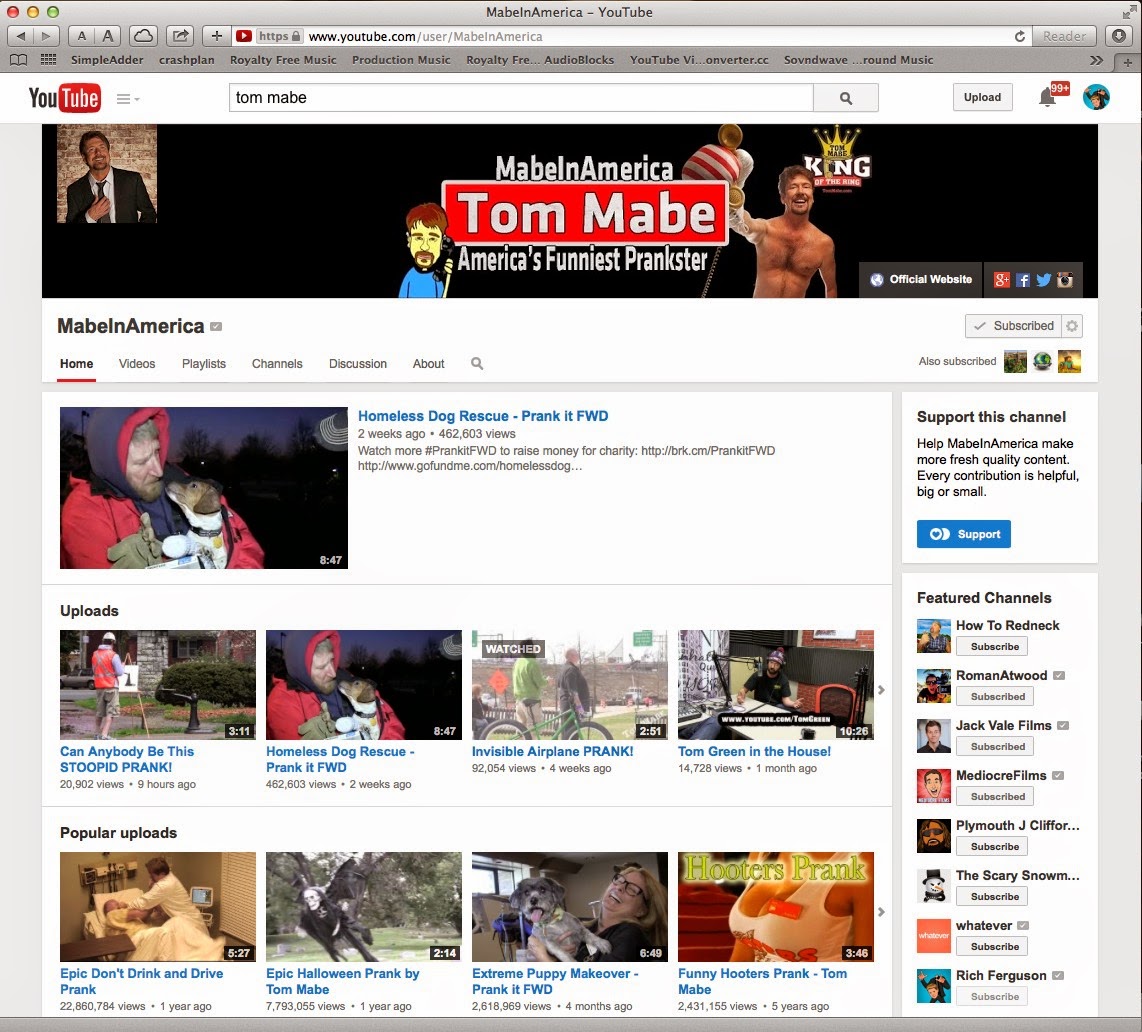Increase text size with large A
This screenshot has height=1032, width=1142.
108,36
